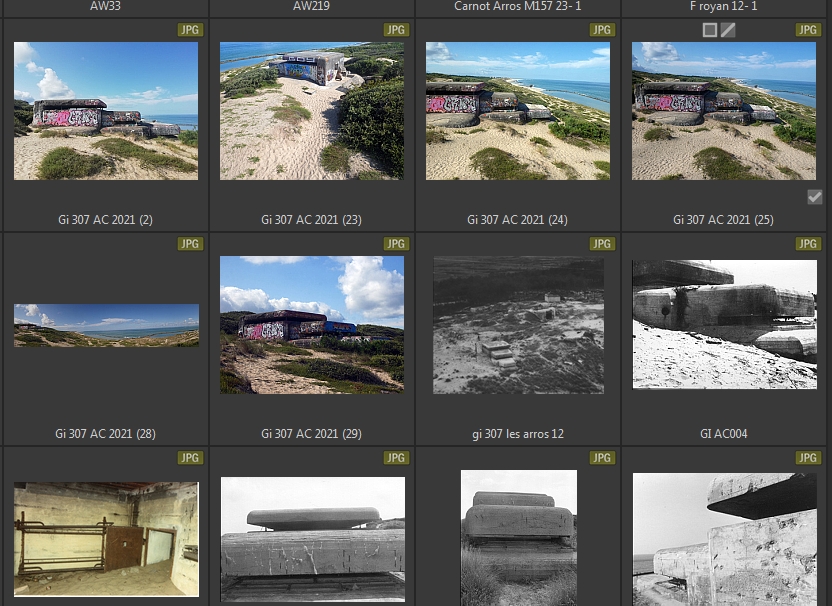Click the Carnot Arros M157 23- 1 label
The image size is (832, 606).
tap(518, 6)
